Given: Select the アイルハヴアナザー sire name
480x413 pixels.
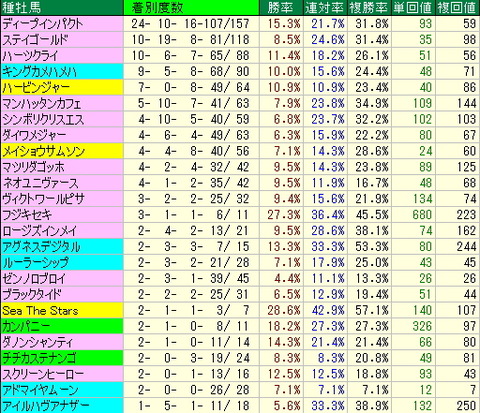Looking at the screenshot, I should click(x=46, y=406).
